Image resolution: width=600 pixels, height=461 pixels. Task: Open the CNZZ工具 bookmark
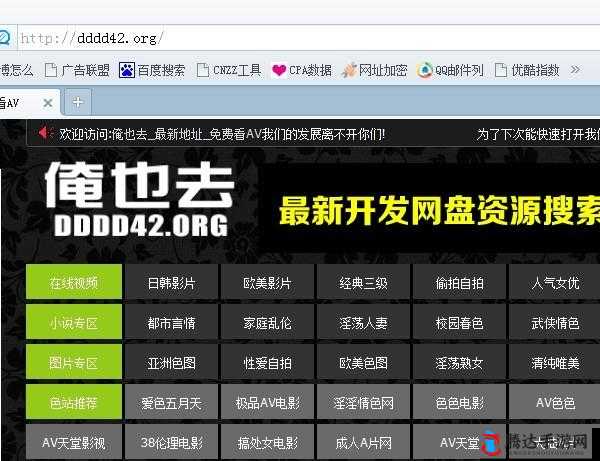point(229,70)
